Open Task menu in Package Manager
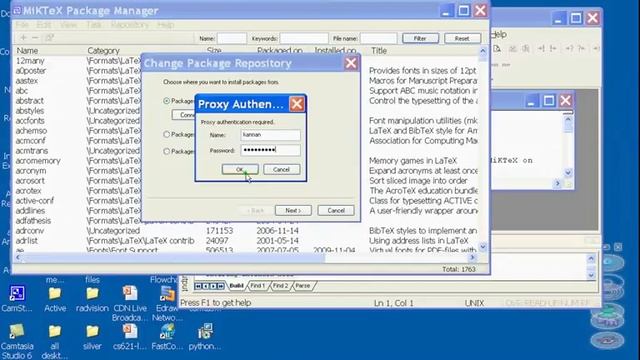The image size is (640, 360). pos(93,25)
